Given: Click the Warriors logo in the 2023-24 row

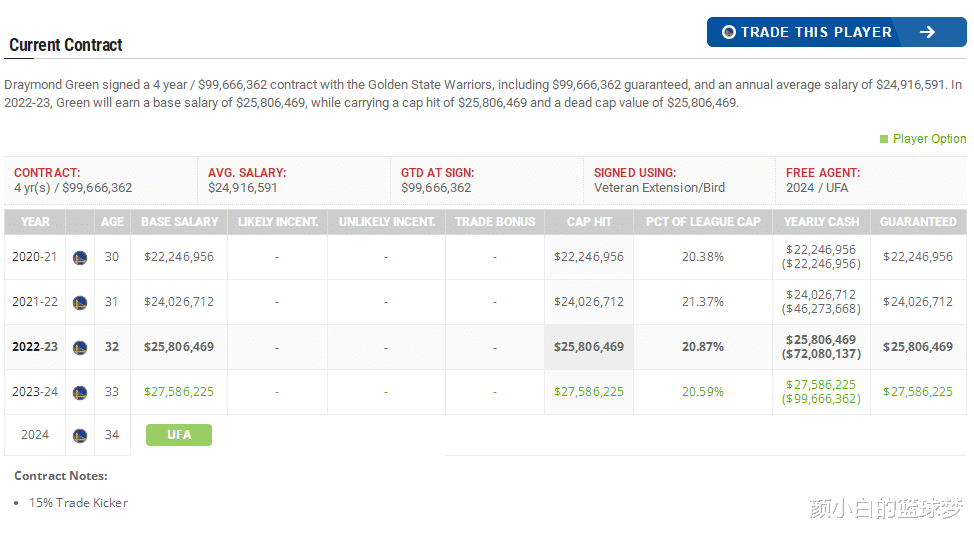Looking at the screenshot, I should point(80,393).
